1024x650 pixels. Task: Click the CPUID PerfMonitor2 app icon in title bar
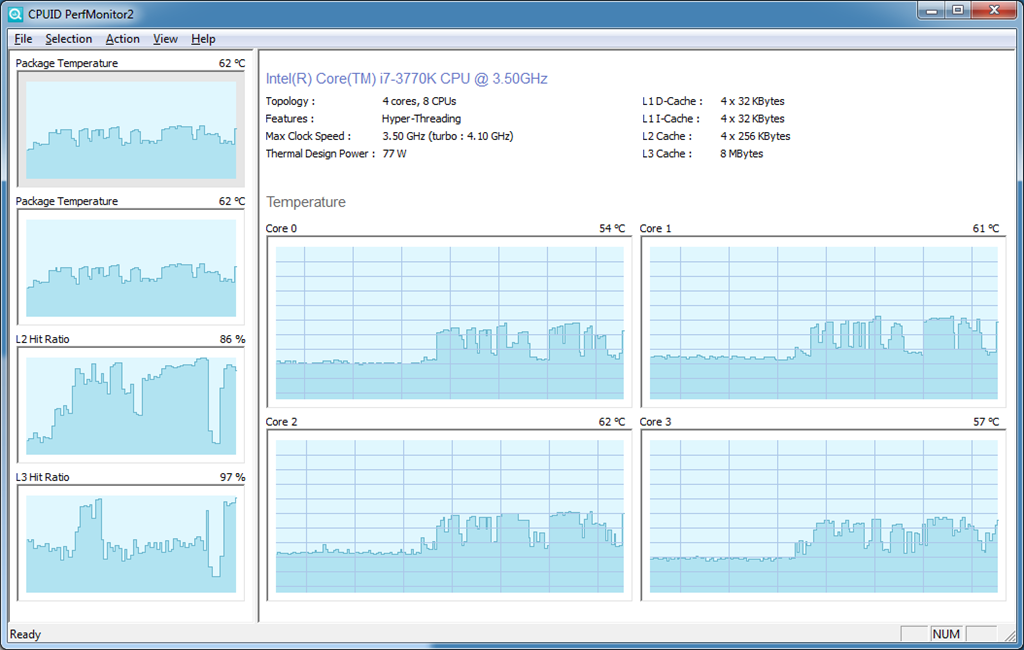[15, 14]
